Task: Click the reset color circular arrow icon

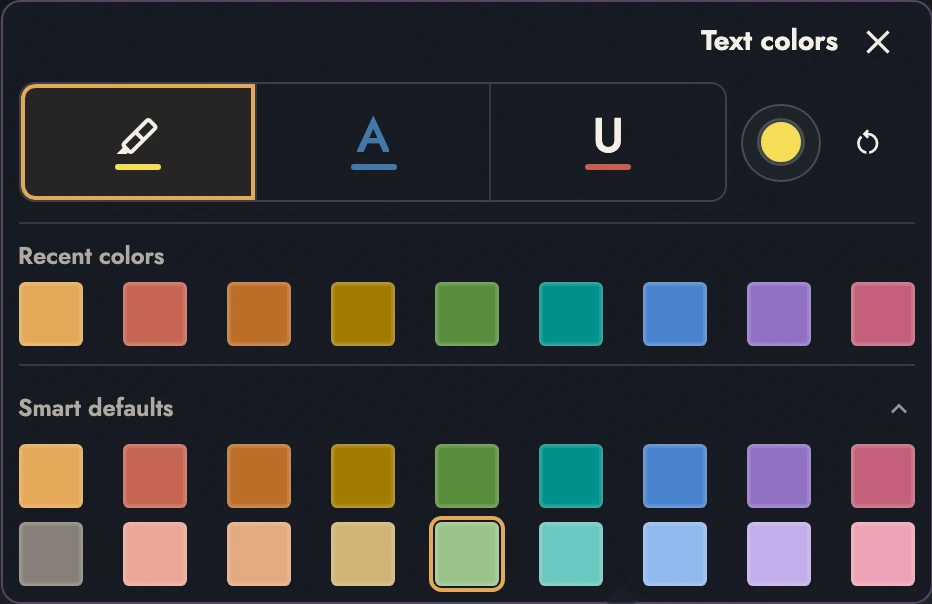Action: [x=867, y=143]
